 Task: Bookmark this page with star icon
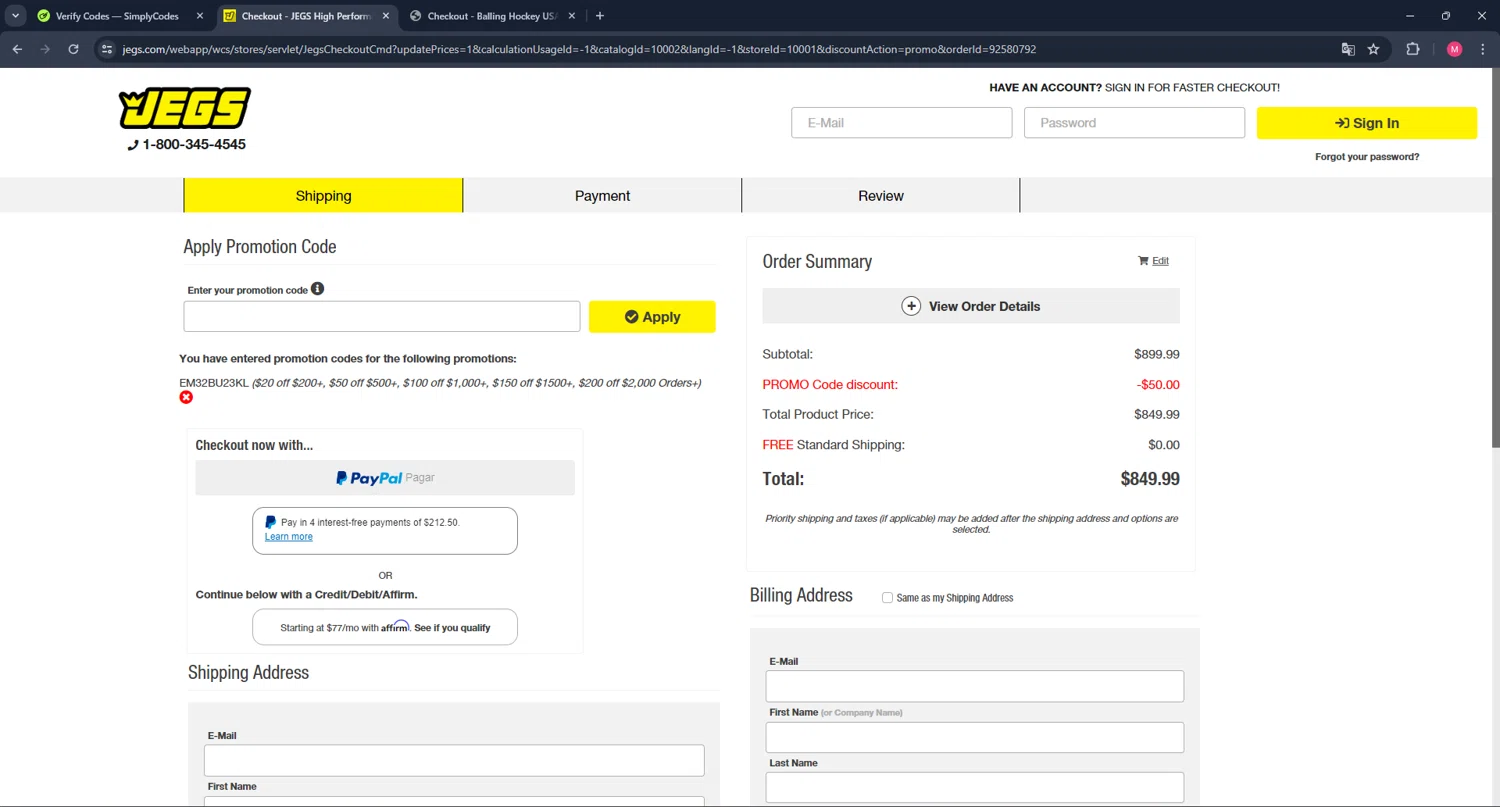point(1374,49)
